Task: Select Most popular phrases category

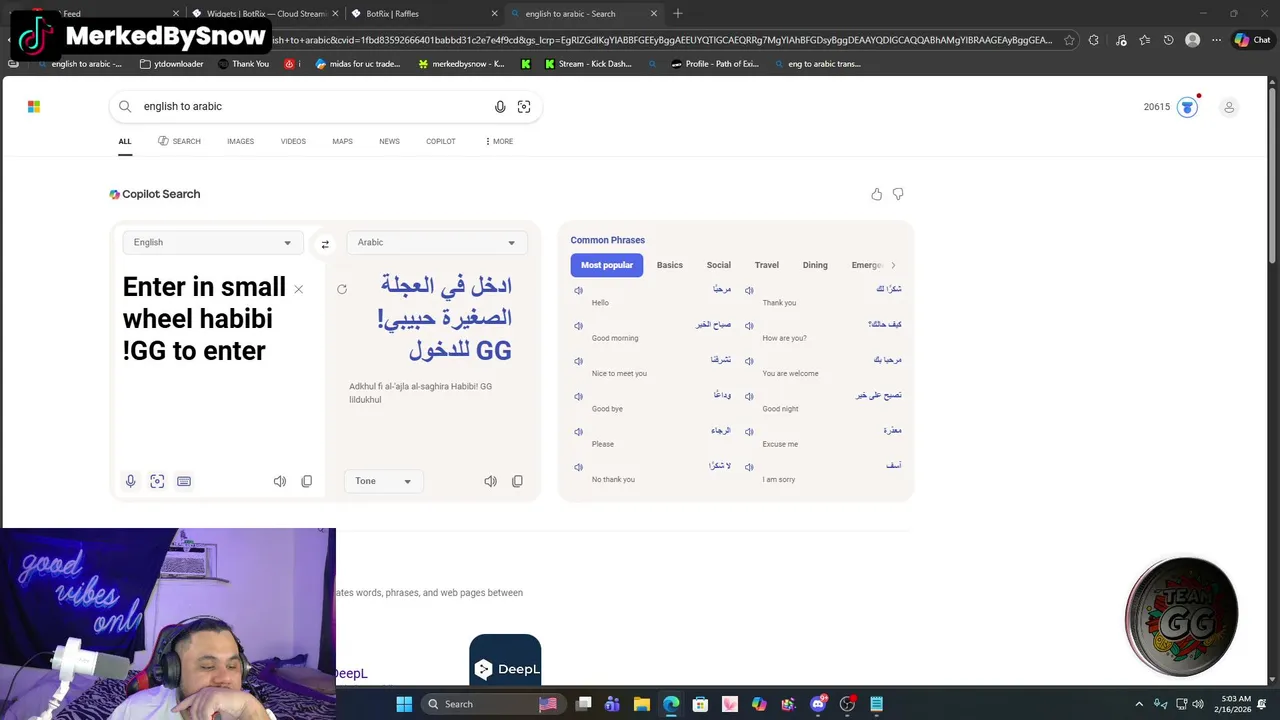Action: click(x=607, y=265)
